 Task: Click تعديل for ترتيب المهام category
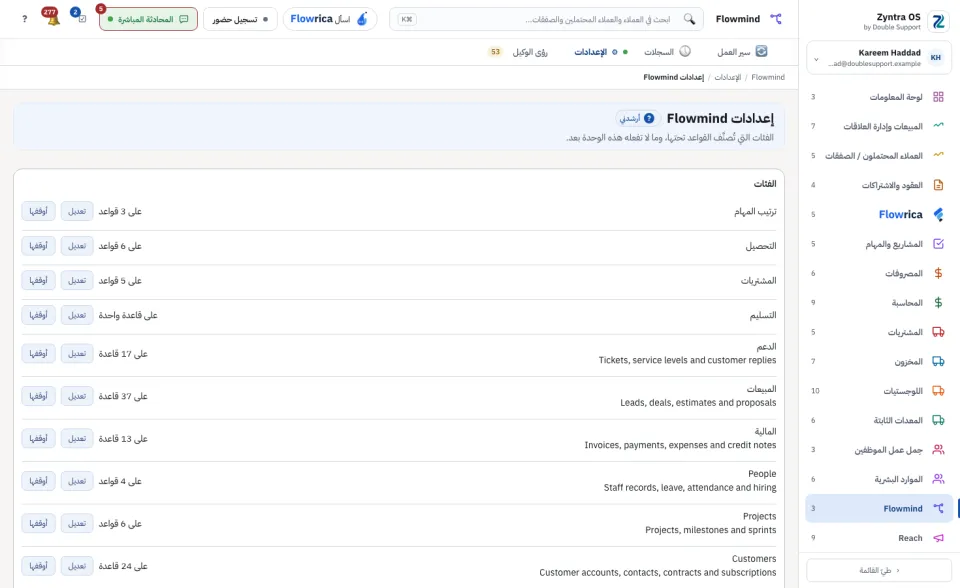coord(77,211)
